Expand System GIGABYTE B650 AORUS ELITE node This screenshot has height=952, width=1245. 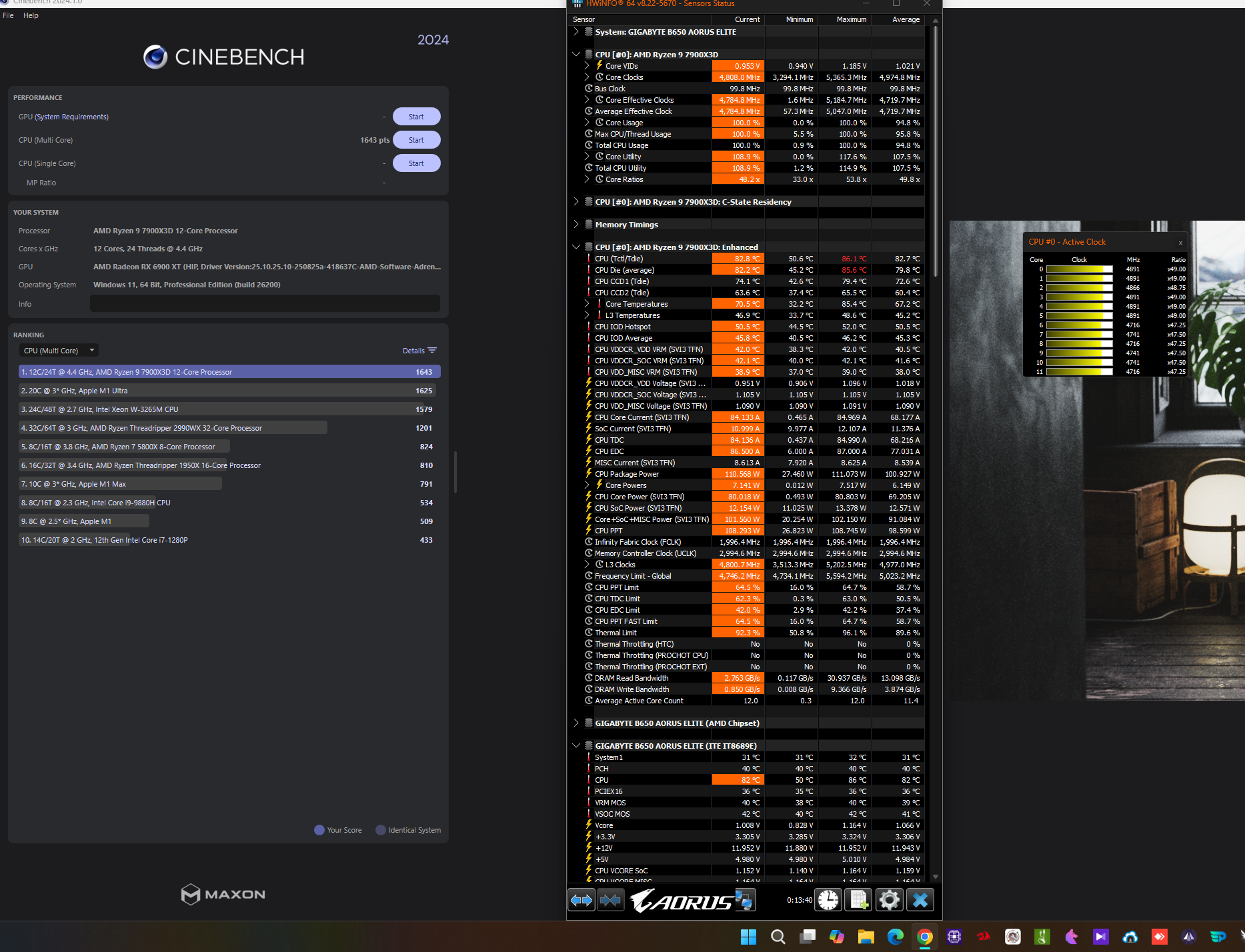576,32
